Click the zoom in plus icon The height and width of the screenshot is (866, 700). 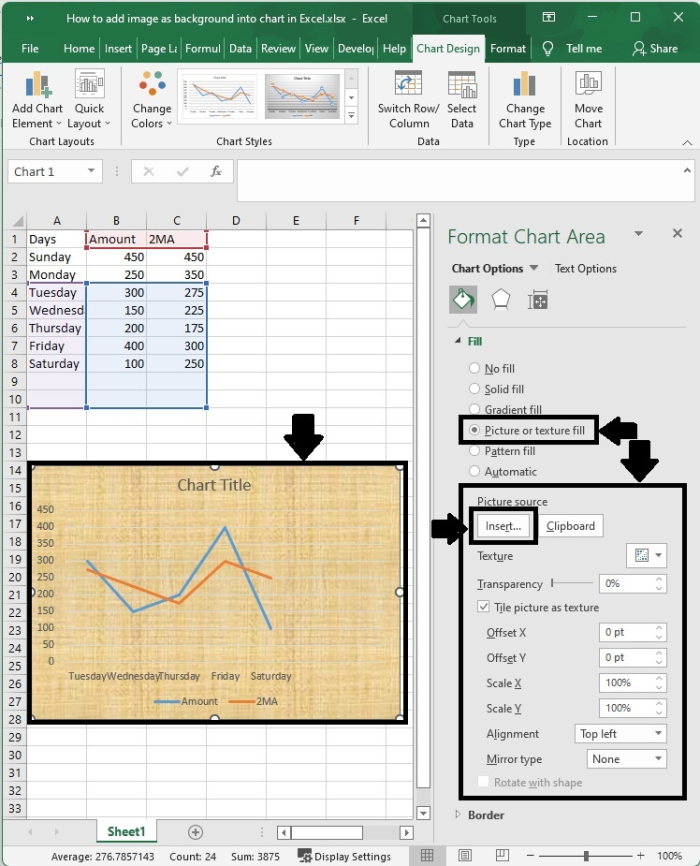[x=640, y=856]
